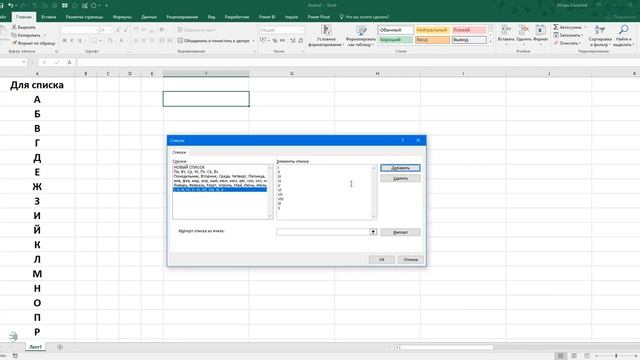Open the font name dropdown
The image size is (640, 360).
tap(96, 30)
